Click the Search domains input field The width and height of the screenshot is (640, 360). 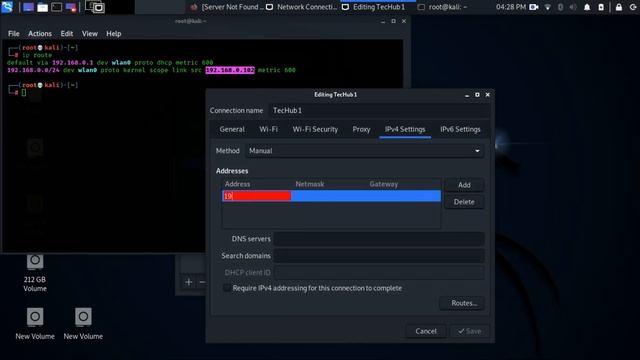pos(379,256)
